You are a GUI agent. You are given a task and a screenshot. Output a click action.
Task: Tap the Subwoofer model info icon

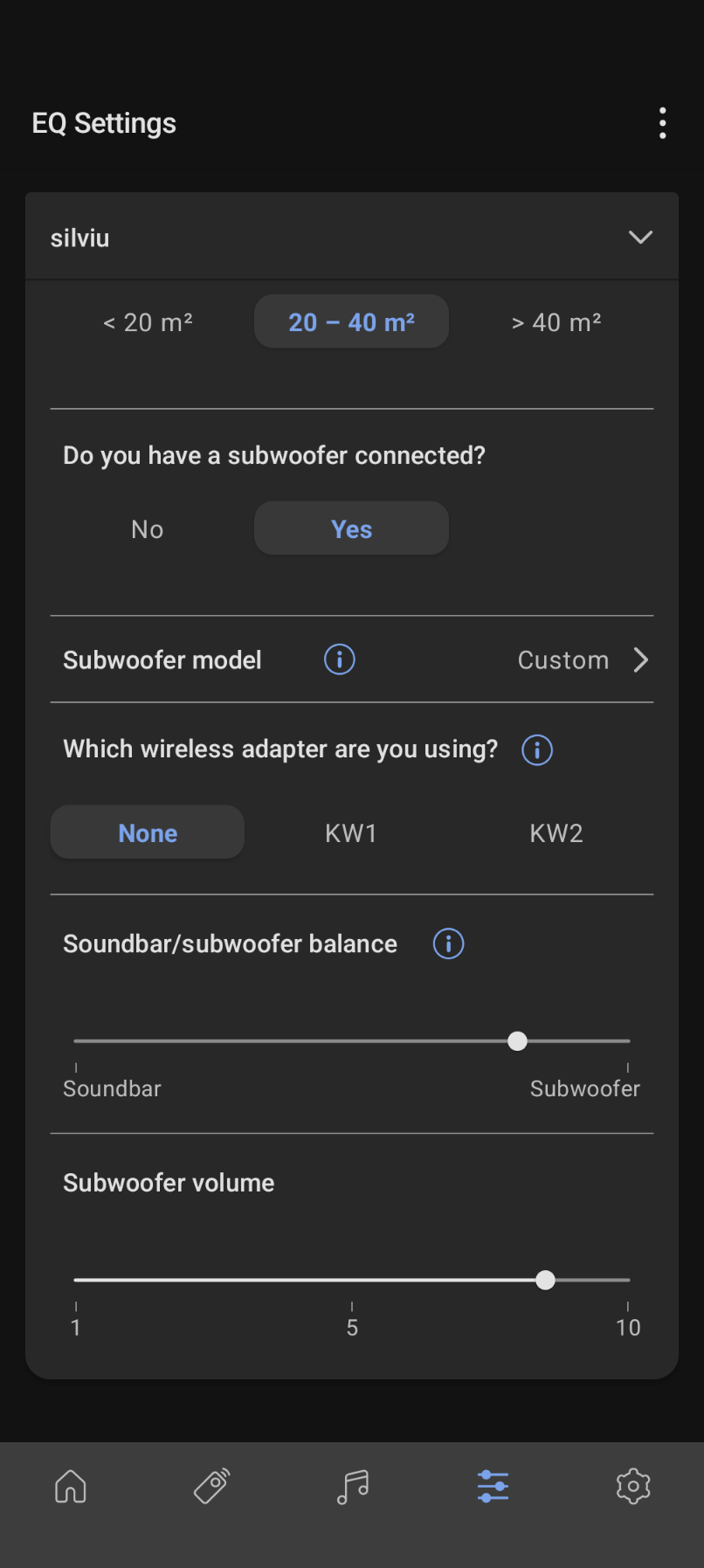(x=340, y=660)
